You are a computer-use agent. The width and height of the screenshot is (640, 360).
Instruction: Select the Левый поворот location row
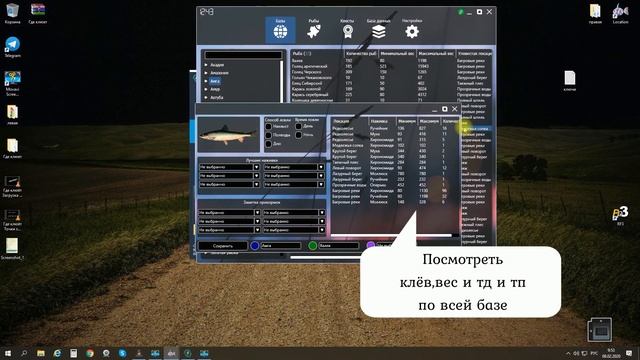click(395, 168)
